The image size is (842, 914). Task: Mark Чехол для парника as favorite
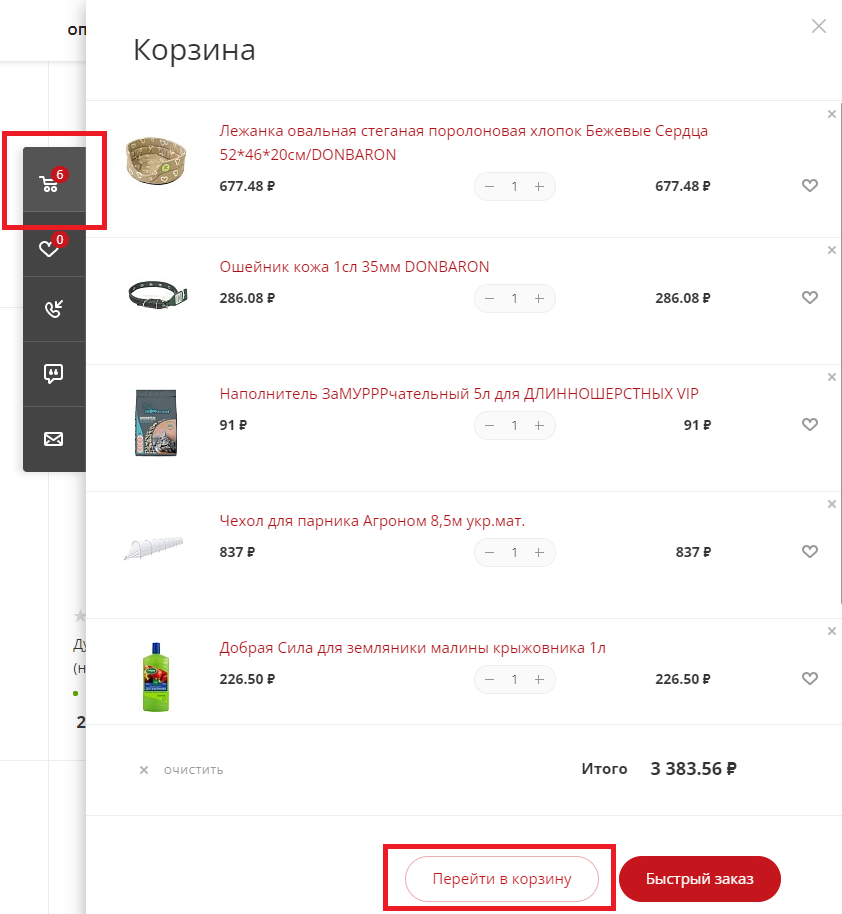(x=810, y=552)
